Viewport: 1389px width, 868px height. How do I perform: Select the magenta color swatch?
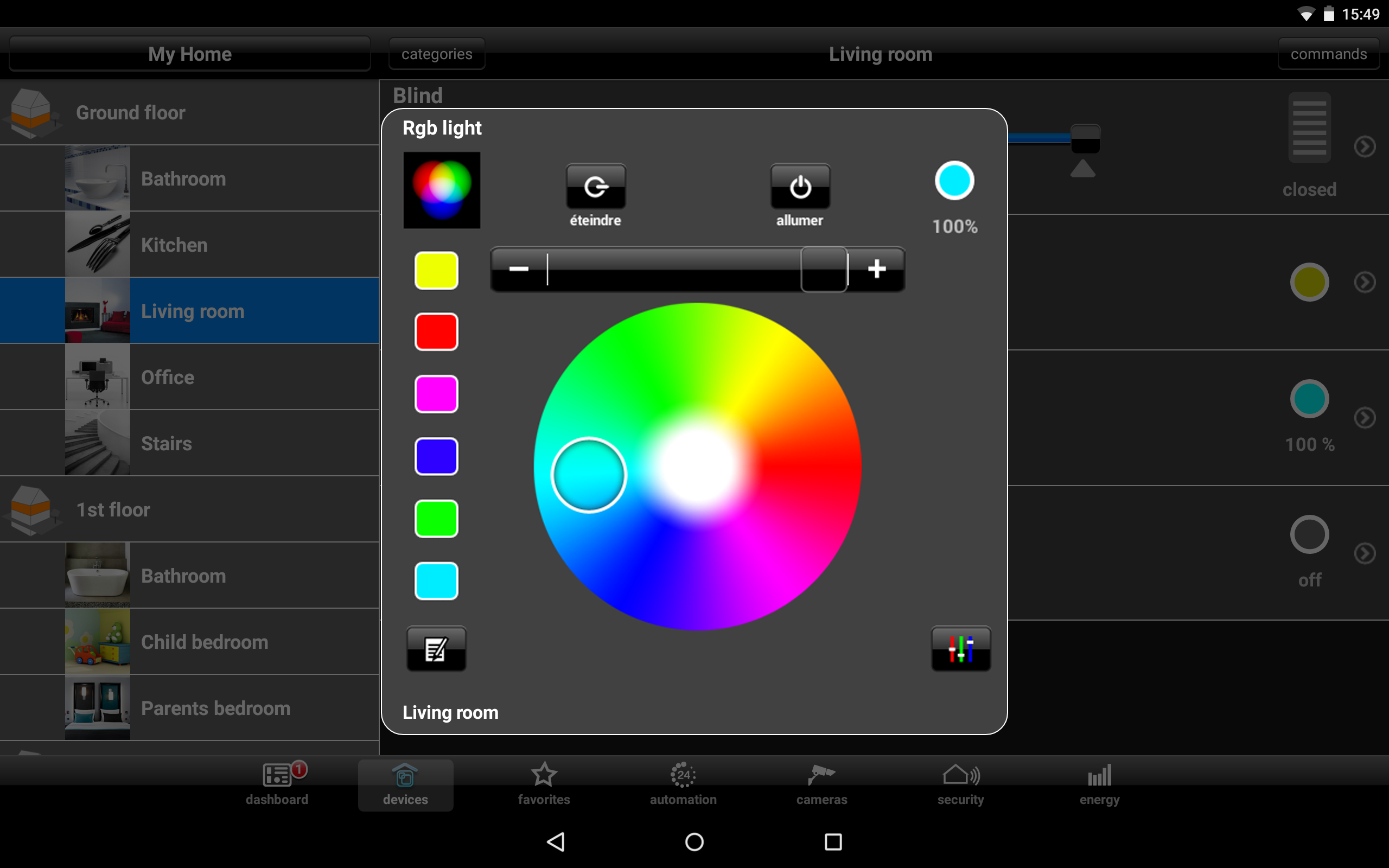click(x=436, y=394)
